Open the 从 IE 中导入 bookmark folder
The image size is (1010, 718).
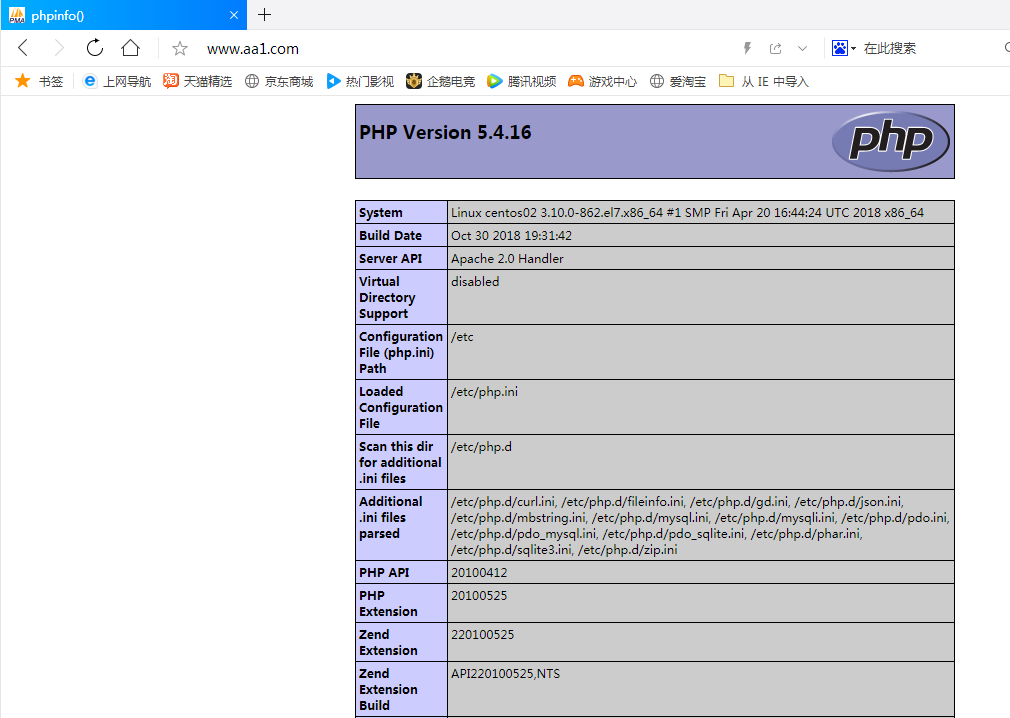tap(763, 81)
